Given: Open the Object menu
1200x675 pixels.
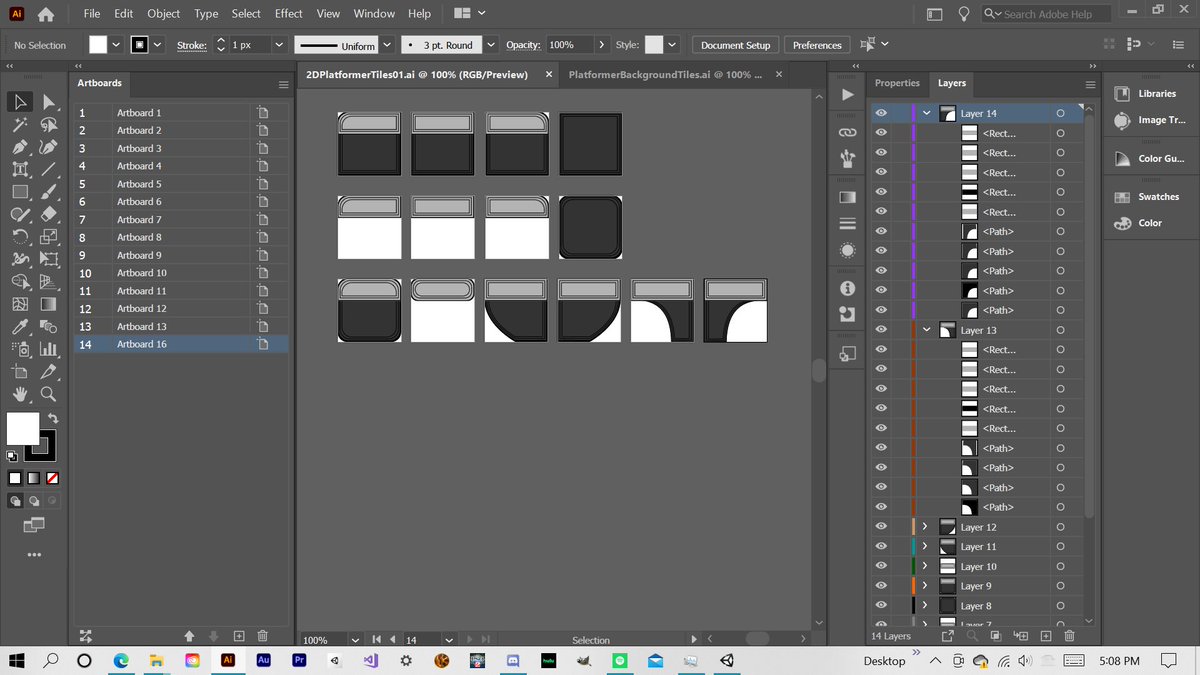Looking at the screenshot, I should [164, 14].
